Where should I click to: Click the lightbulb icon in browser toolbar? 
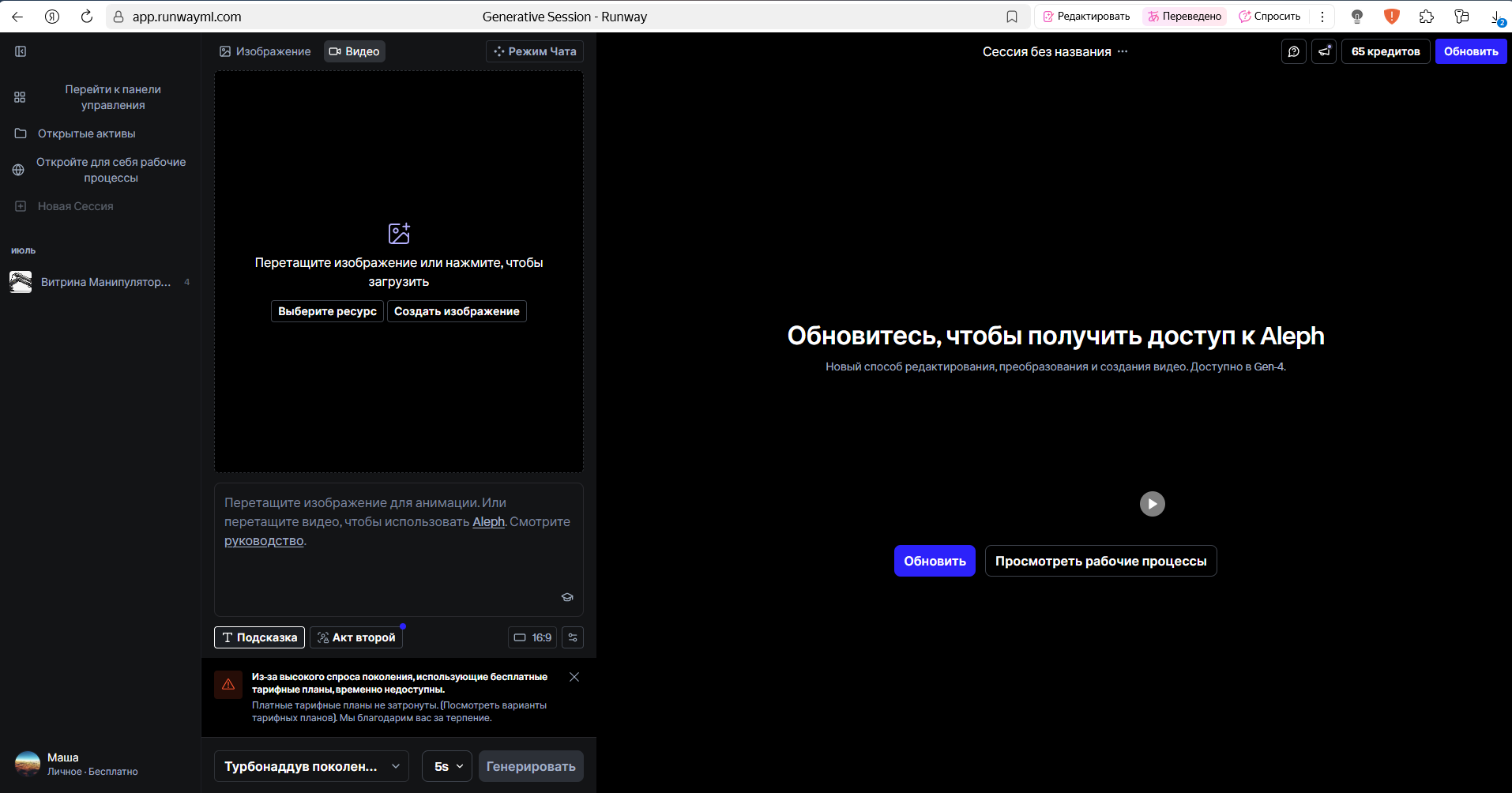[x=1357, y=17]
